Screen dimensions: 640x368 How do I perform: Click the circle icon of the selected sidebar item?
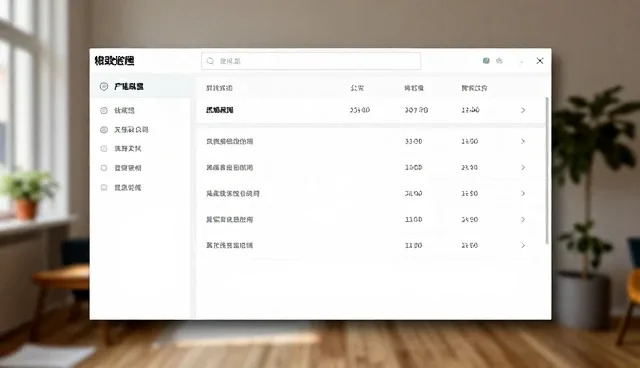pos(104,86)
